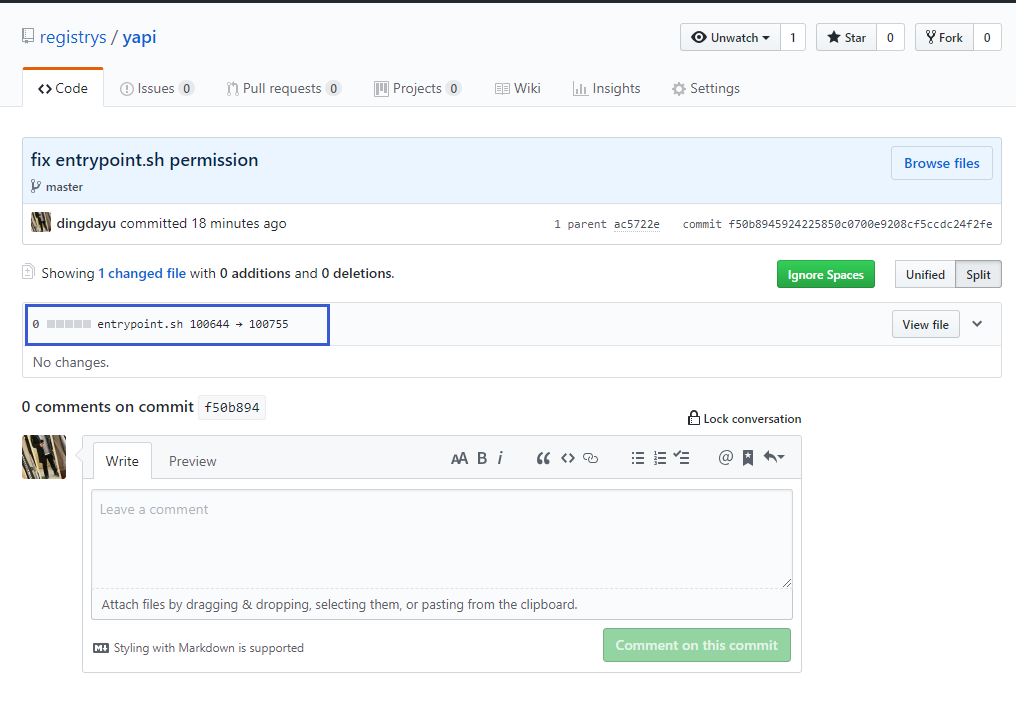The height and width of the screenshot is (711, 1016).
Task: Open the Insights tab
Action: [606, 88]
